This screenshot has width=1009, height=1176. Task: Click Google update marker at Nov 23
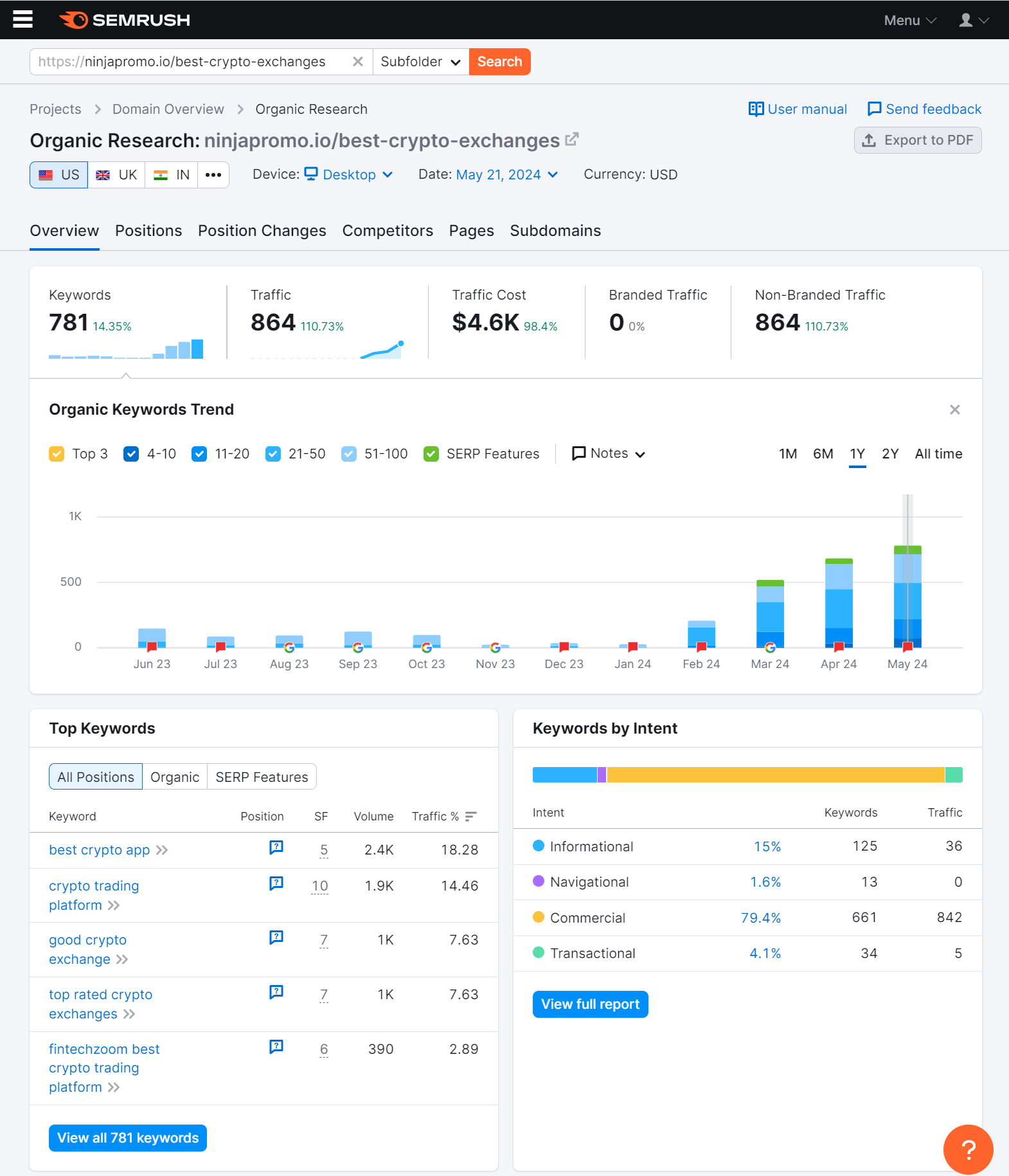click(495, 647)
